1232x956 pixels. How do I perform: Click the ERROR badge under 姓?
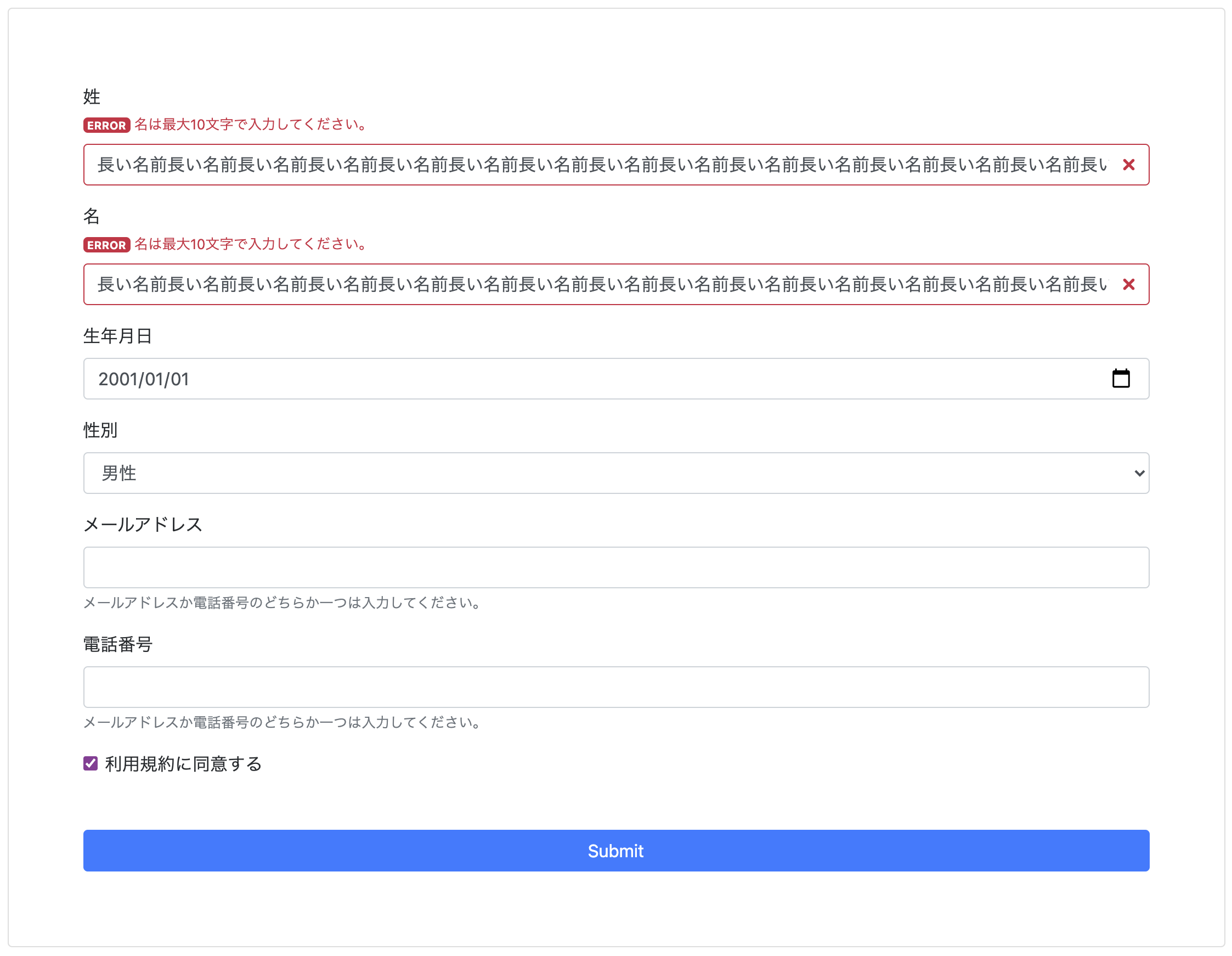(x=106, y=125)
